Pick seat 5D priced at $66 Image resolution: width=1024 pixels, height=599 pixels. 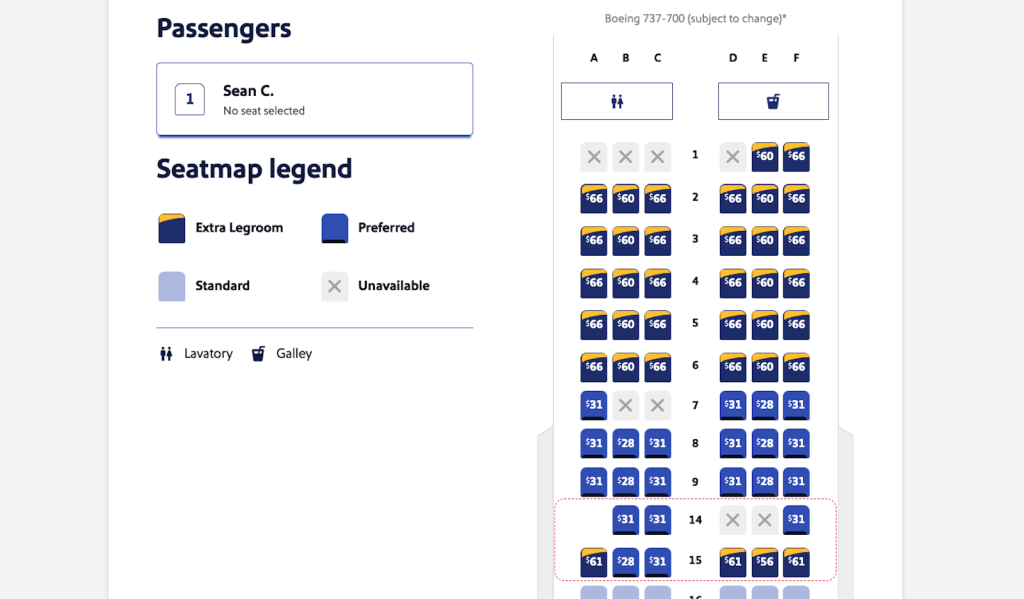pyautogui.click(x=733, y=325)
